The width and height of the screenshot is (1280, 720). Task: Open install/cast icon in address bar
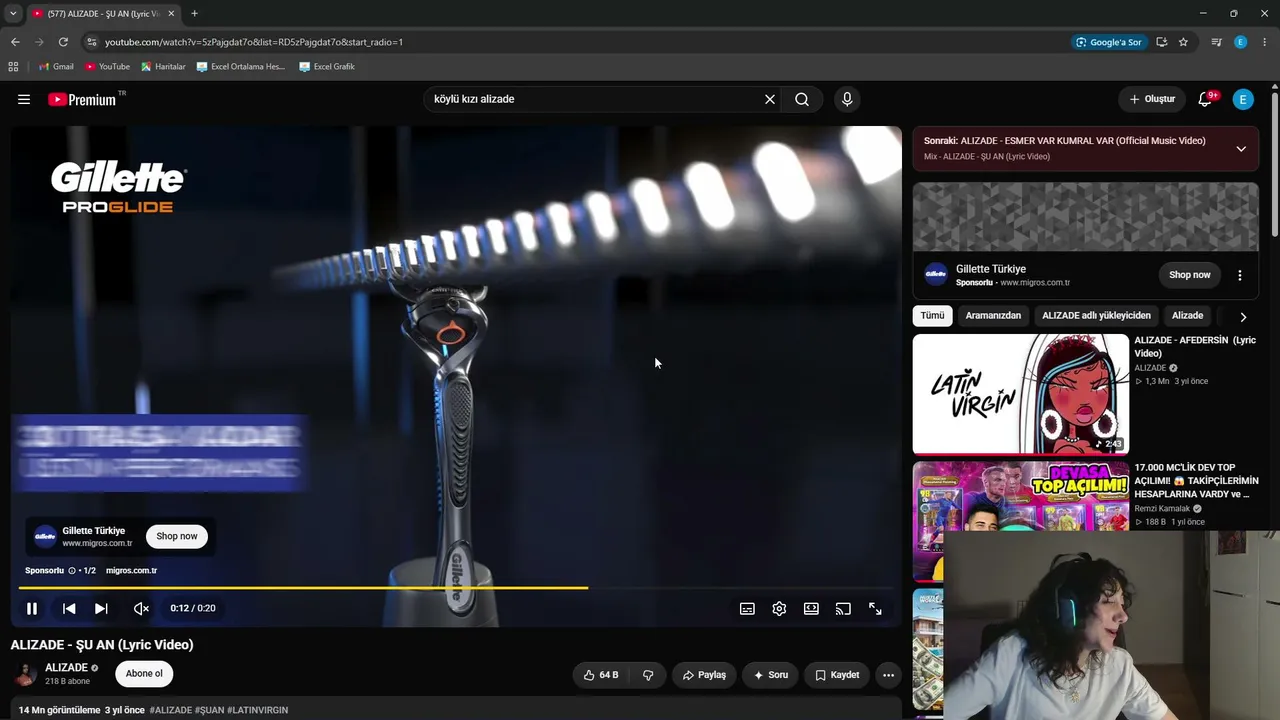click(1162, 42)
